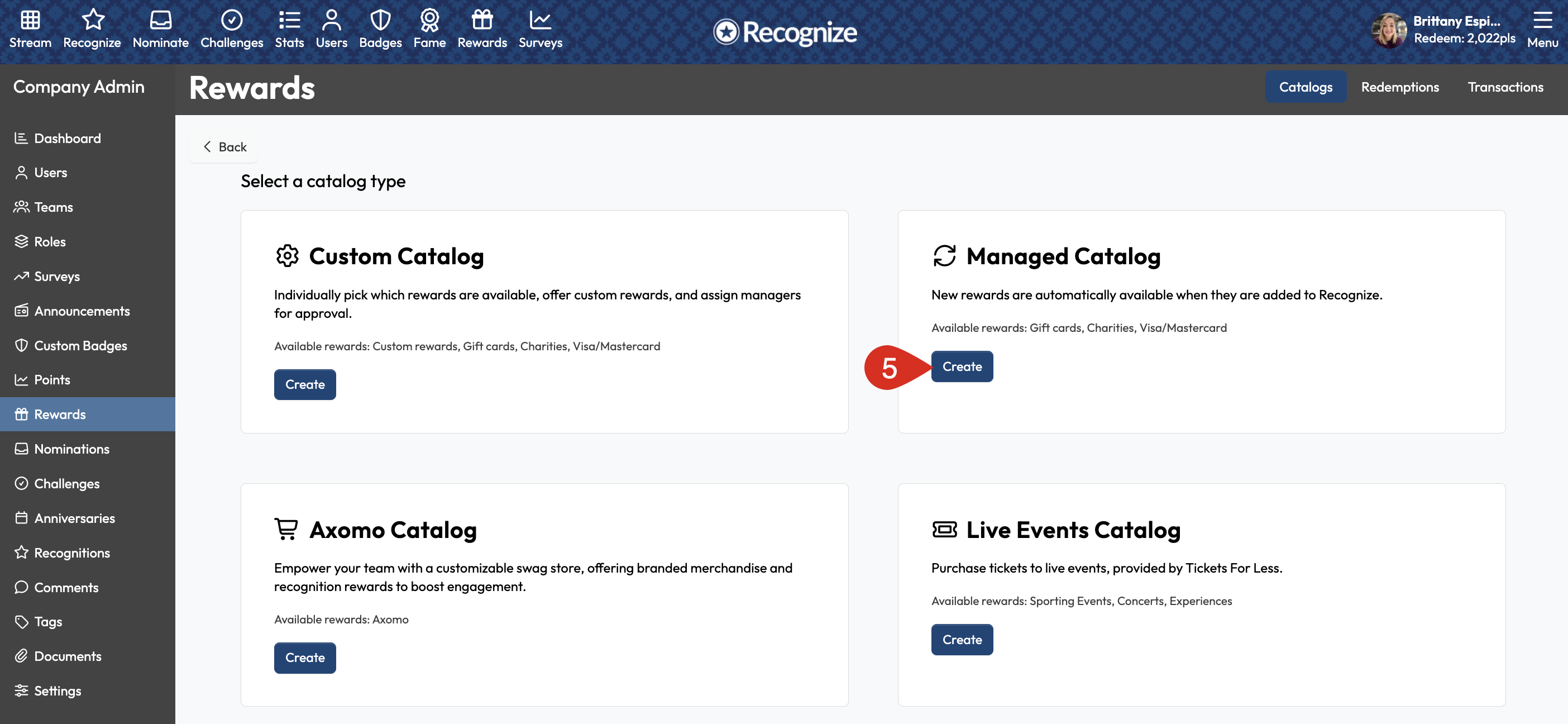This screenshot has height=724, width=1568.
Task: Switch to the Catalogs tab
Action: point(1306,87)
